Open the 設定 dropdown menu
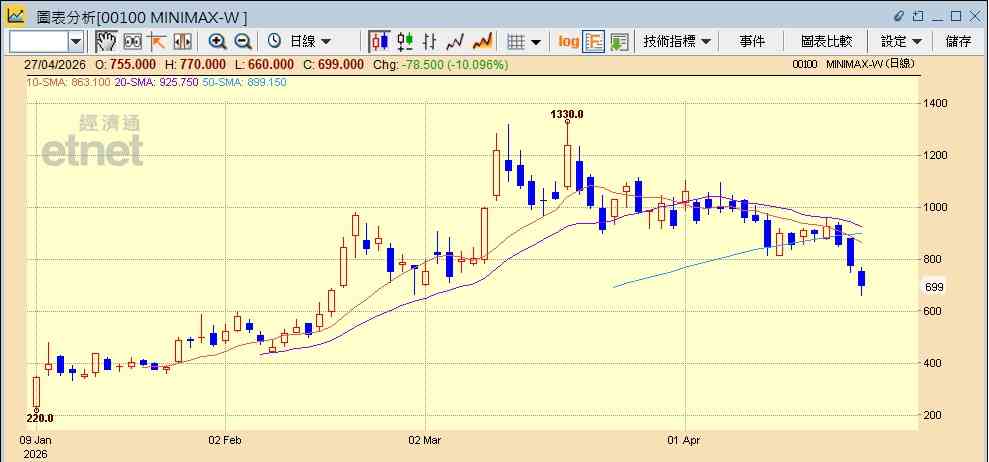This screenshot has width=989, height=462. pyautogui.click(x=901, y=42)
